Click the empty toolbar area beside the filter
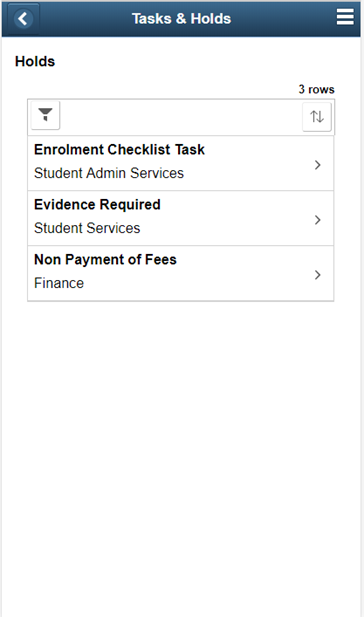Viewport: 364px width, 617px height. coord(181,117)
